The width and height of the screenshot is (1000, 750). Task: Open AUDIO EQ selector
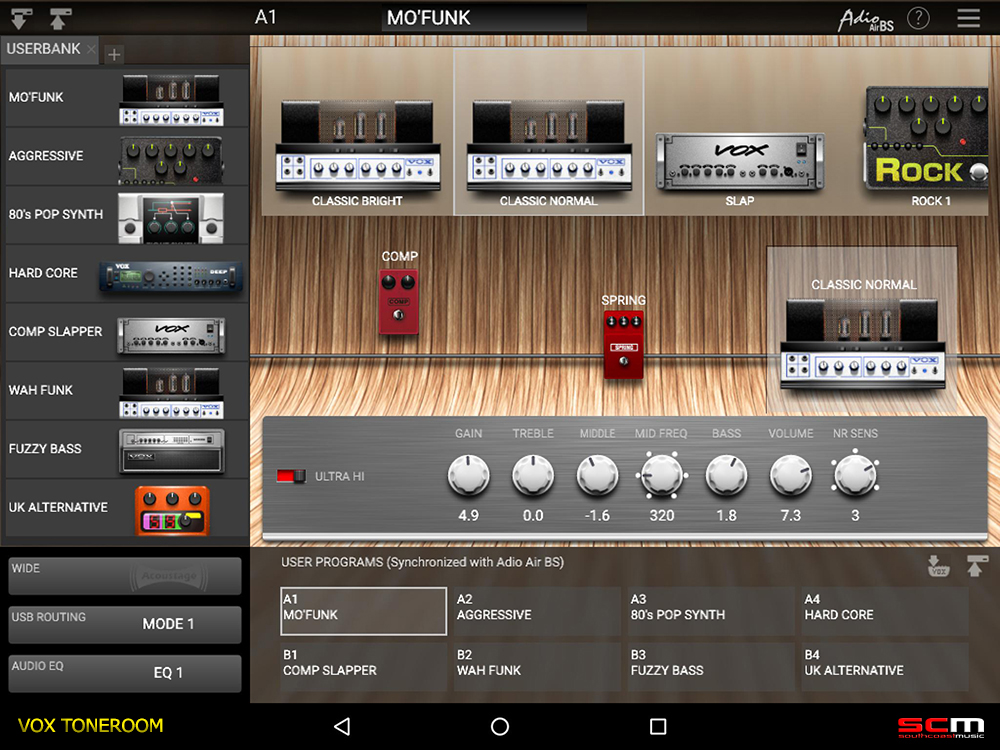(125, 673)
